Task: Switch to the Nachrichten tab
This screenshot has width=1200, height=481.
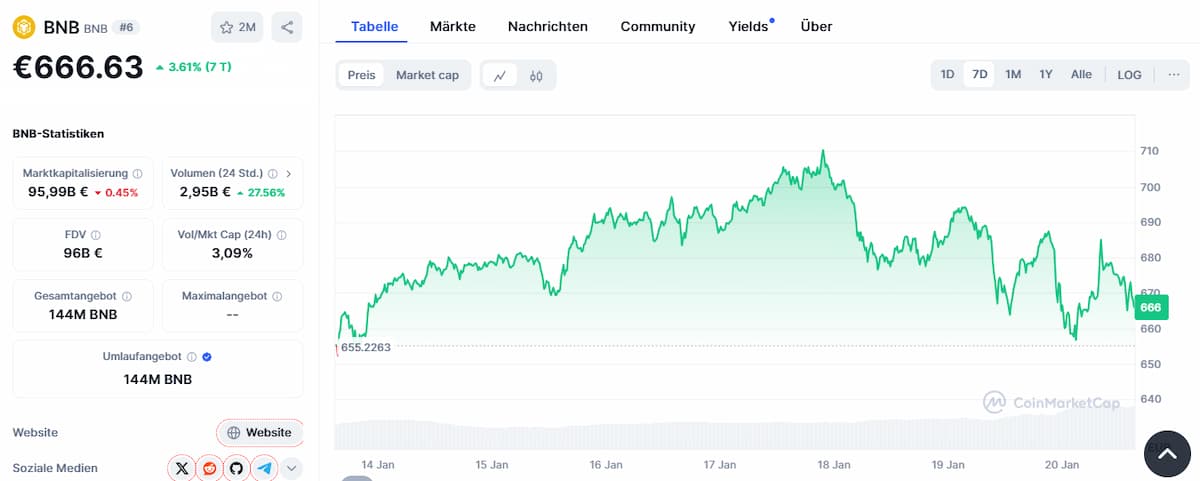Action: pyautogui.click(x=547, y=26)
